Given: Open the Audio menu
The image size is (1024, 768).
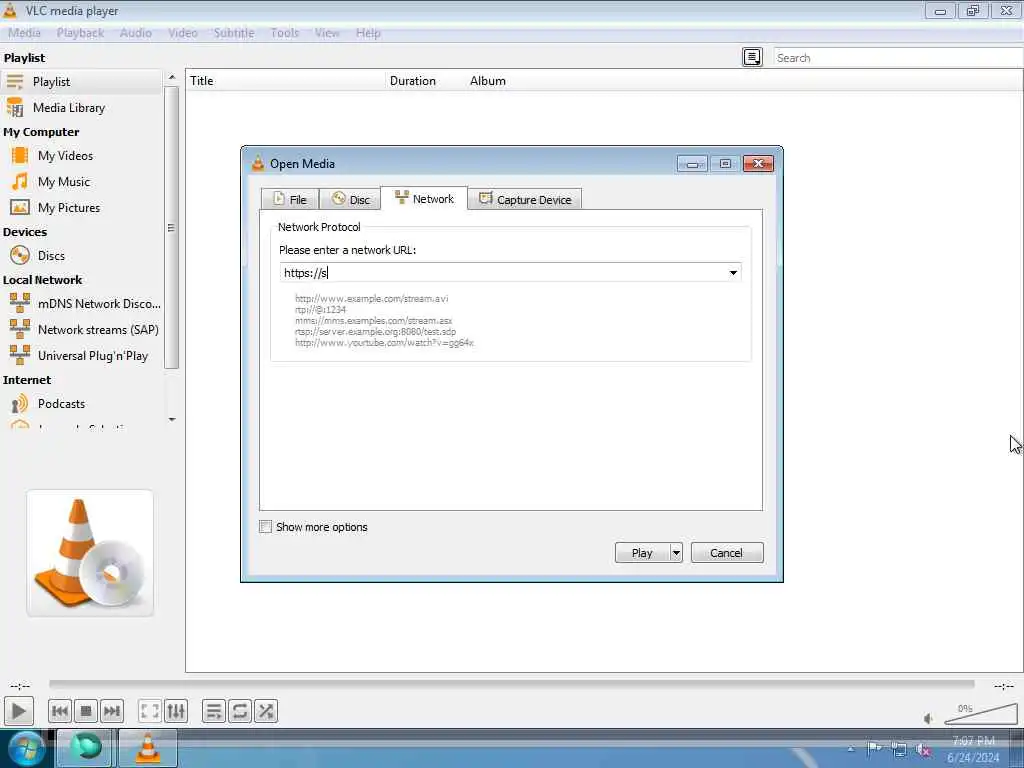Looking at the screenshot, I should (x=136, y=33).
